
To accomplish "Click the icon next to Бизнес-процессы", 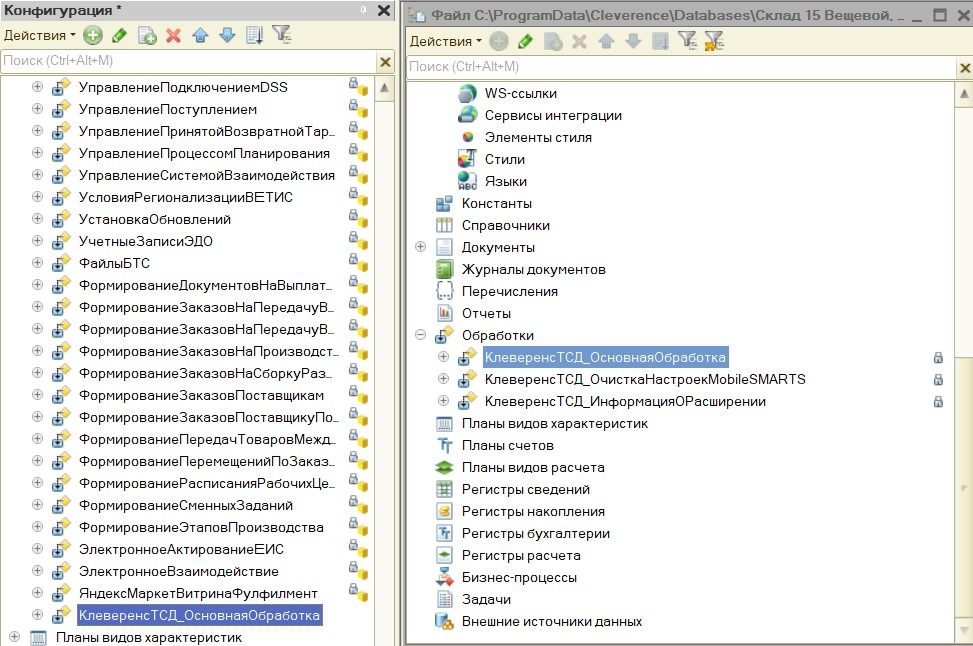I will point(444,577).
